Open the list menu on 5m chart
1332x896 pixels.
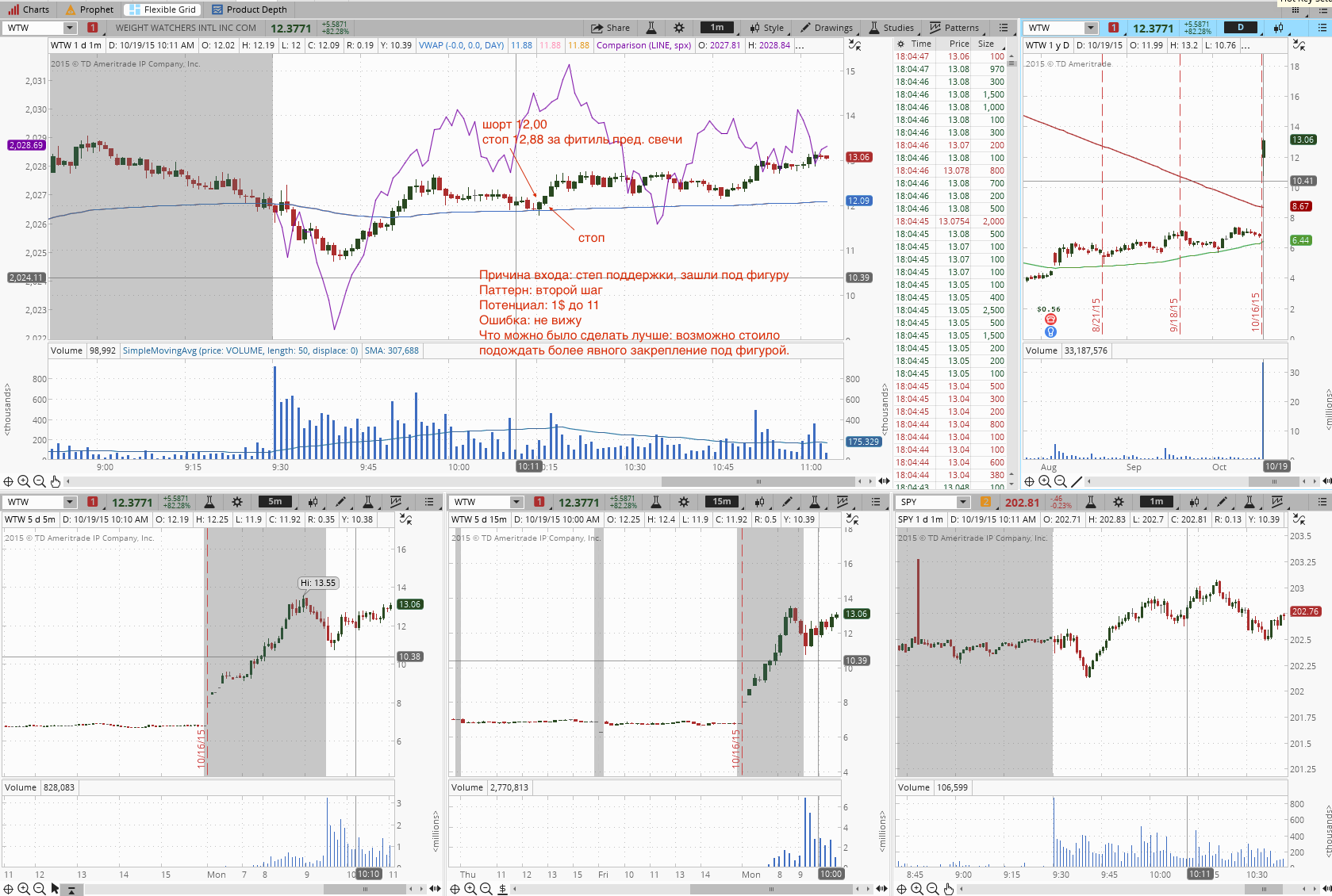[x=429, y=502]
